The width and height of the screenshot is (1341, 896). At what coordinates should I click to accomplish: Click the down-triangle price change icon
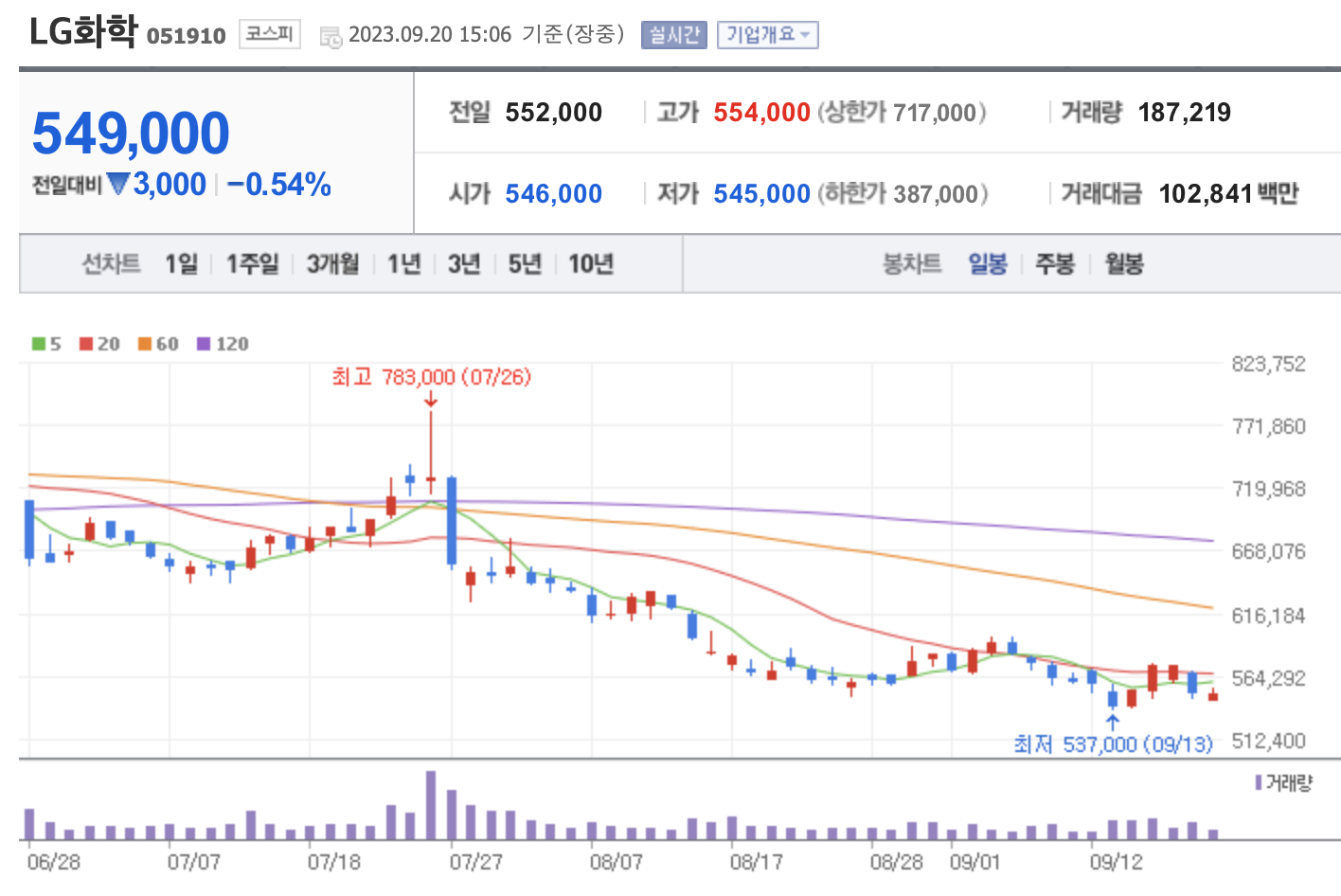coord(117,184)
